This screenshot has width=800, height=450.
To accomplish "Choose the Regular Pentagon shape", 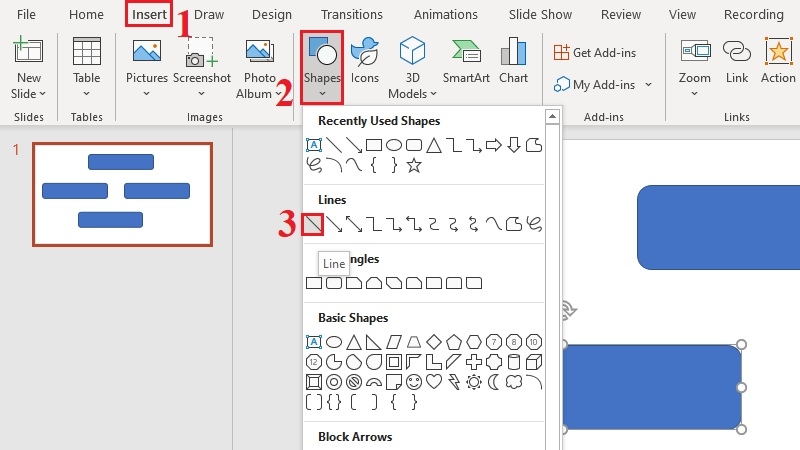I will (454, 342).
